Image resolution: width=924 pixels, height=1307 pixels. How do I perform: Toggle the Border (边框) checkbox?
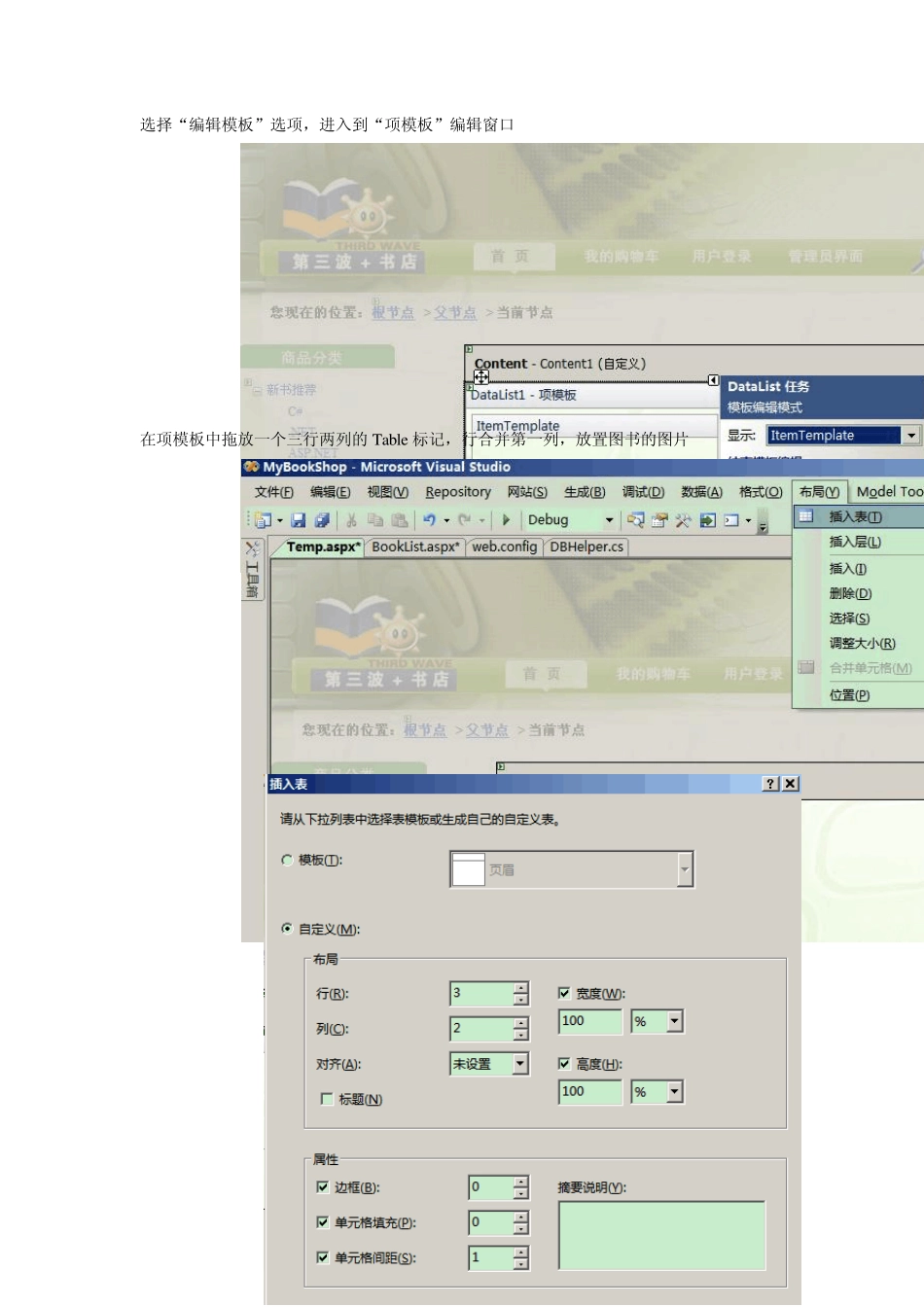point(323,1186)
